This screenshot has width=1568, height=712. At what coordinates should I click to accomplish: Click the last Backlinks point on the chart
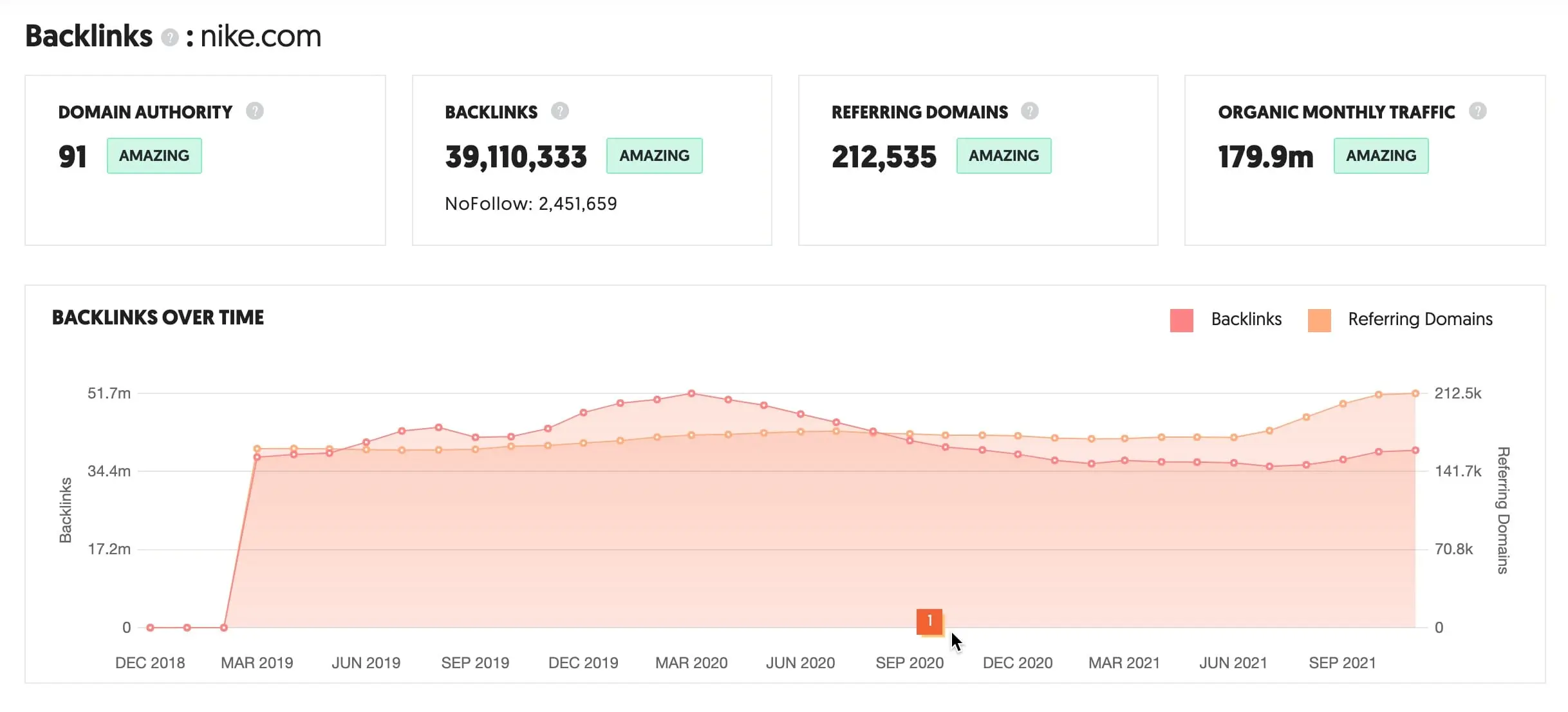[1415, 451]
